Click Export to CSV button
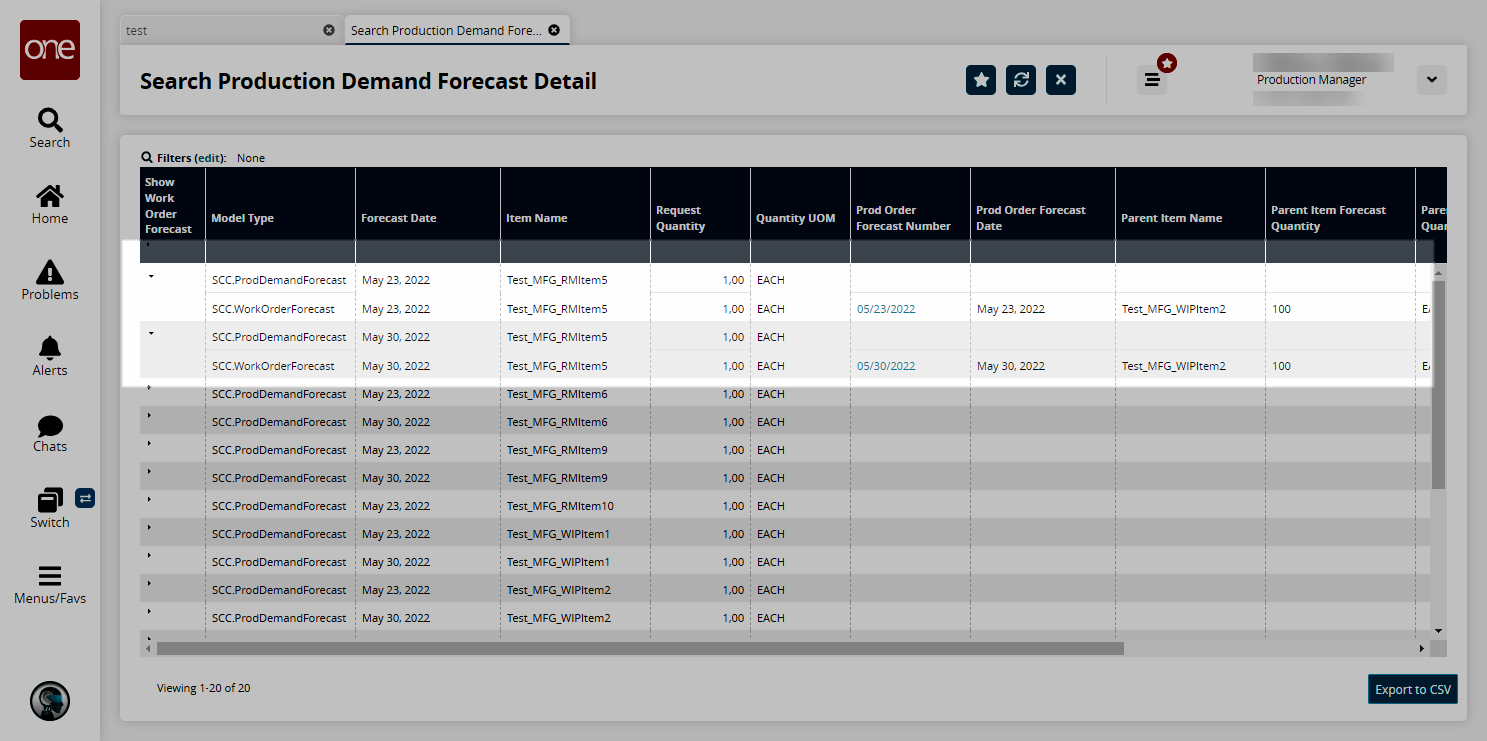Image resolution: width=1487 pixels, height=741 pixels. pyautogui.click(x=1413, y=689)
